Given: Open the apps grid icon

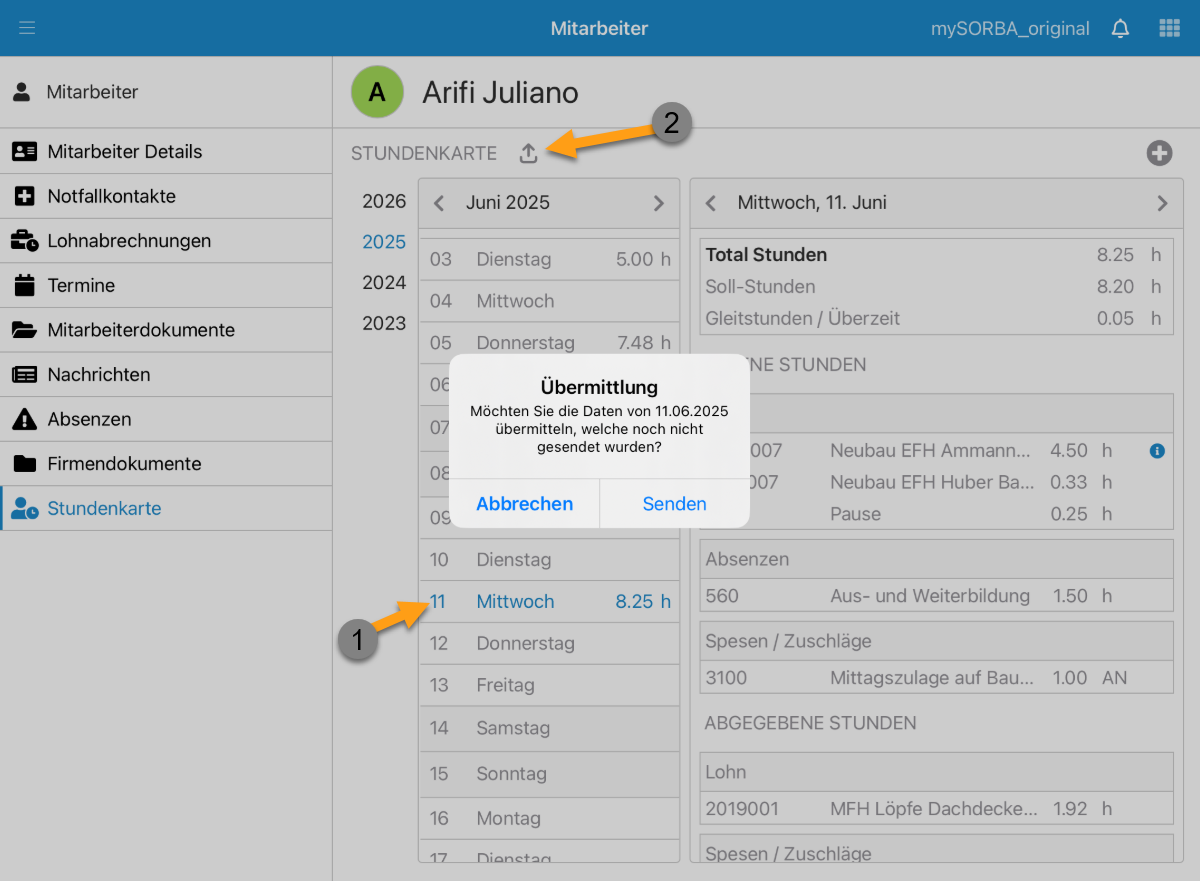Looking at the screenshot, I should click(x=1169, y=28).
